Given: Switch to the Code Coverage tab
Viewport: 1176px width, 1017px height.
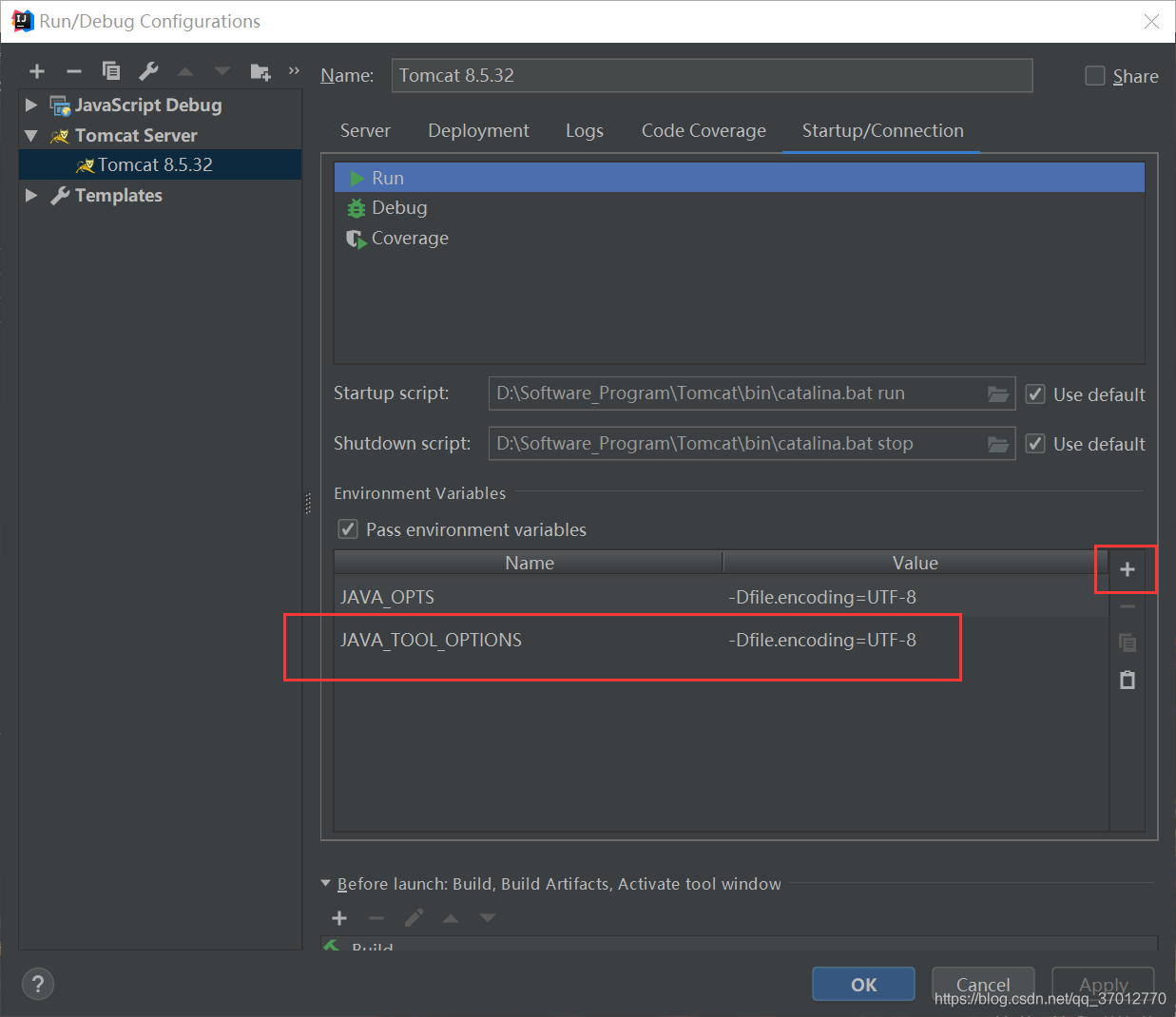Looking at the screenshot, I should click(x=704, y=131).
